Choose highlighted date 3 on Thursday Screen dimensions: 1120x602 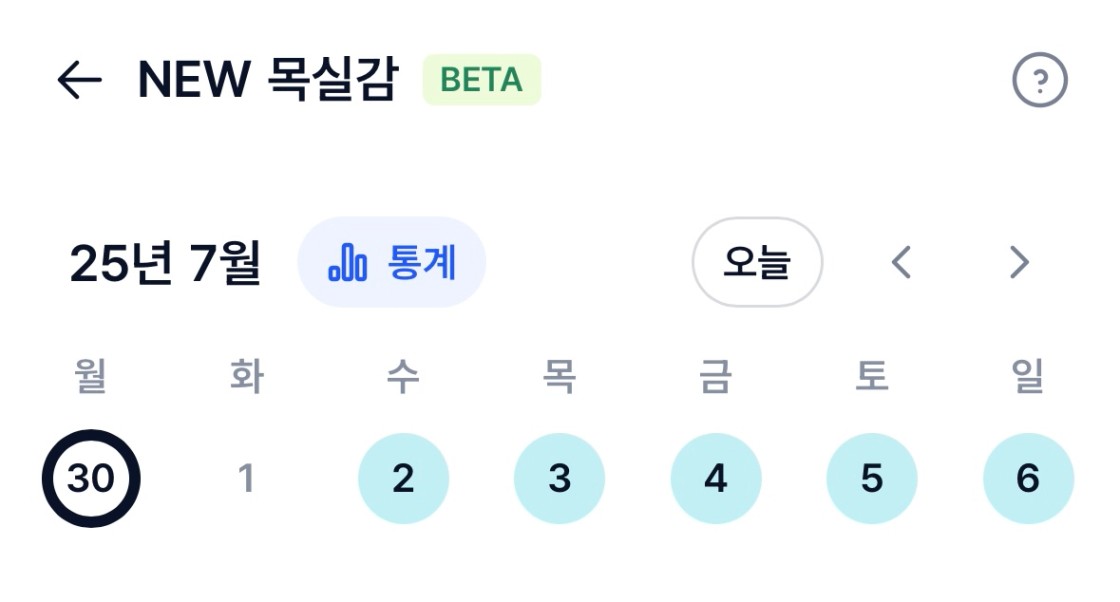pyautogui.click(x=559, y=478)
